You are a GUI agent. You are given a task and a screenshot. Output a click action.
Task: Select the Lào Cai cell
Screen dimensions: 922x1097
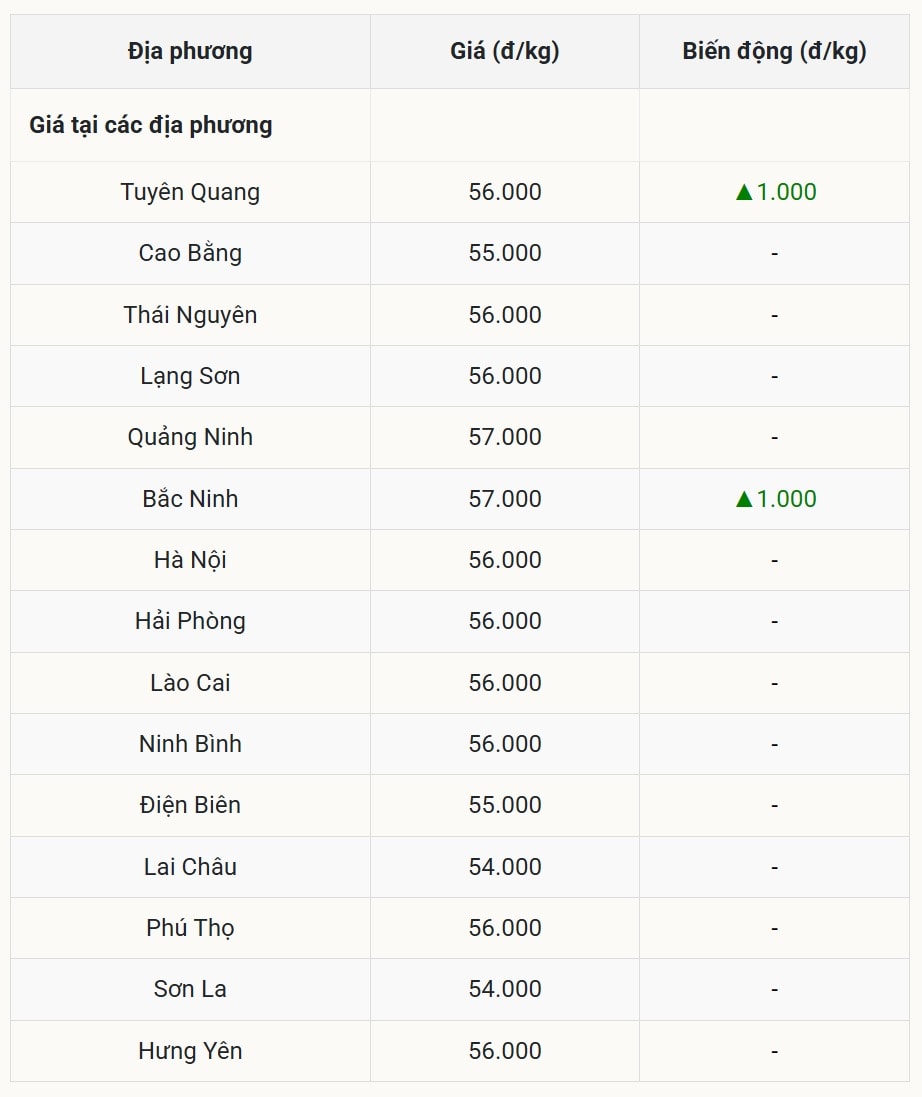pos(190,683)
